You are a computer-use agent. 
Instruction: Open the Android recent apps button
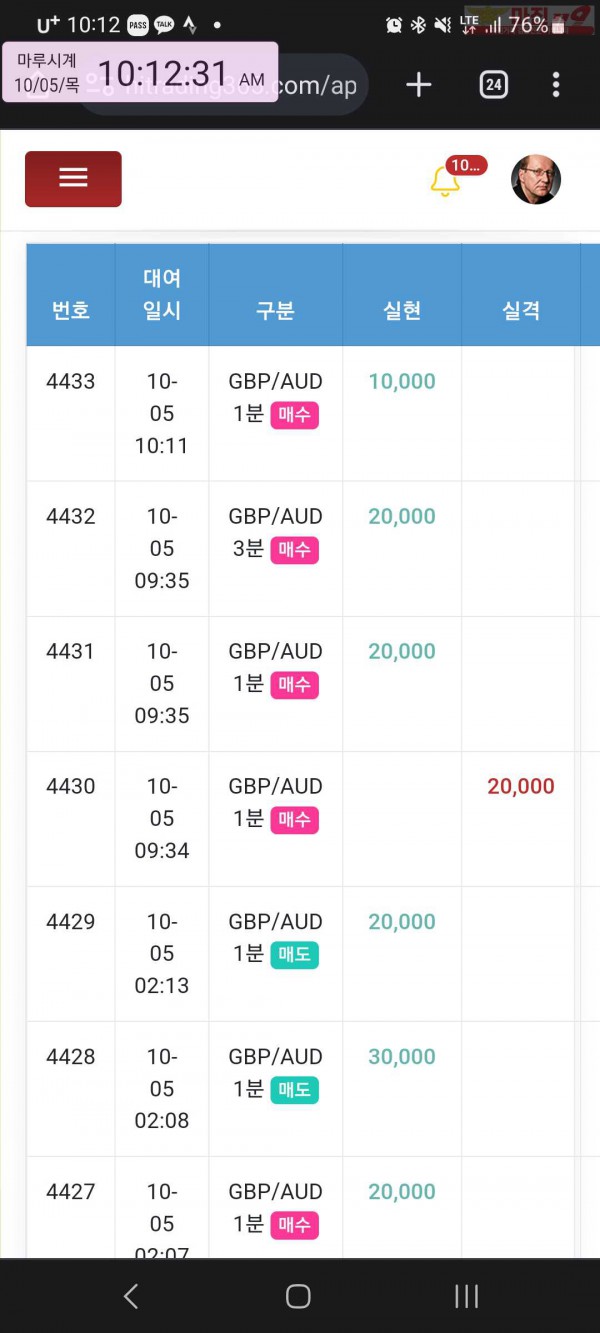point(467,1296)
